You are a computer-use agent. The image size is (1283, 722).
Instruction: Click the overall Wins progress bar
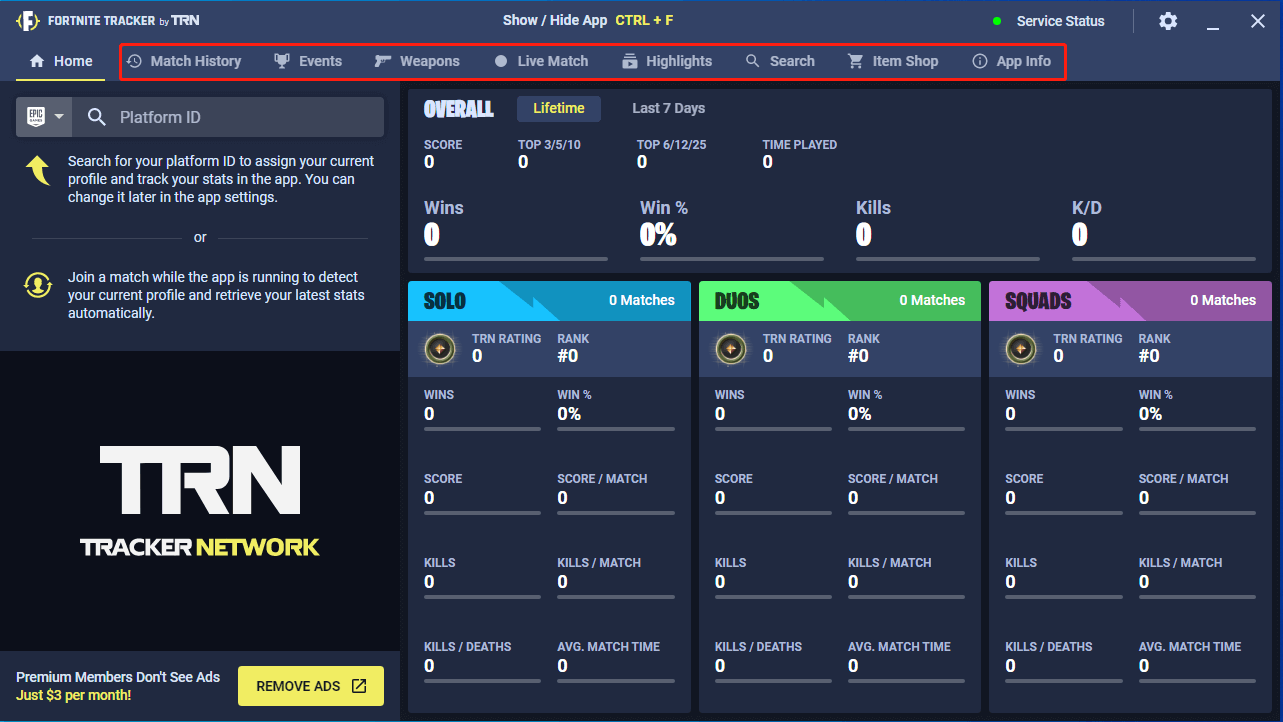(516, 259)
